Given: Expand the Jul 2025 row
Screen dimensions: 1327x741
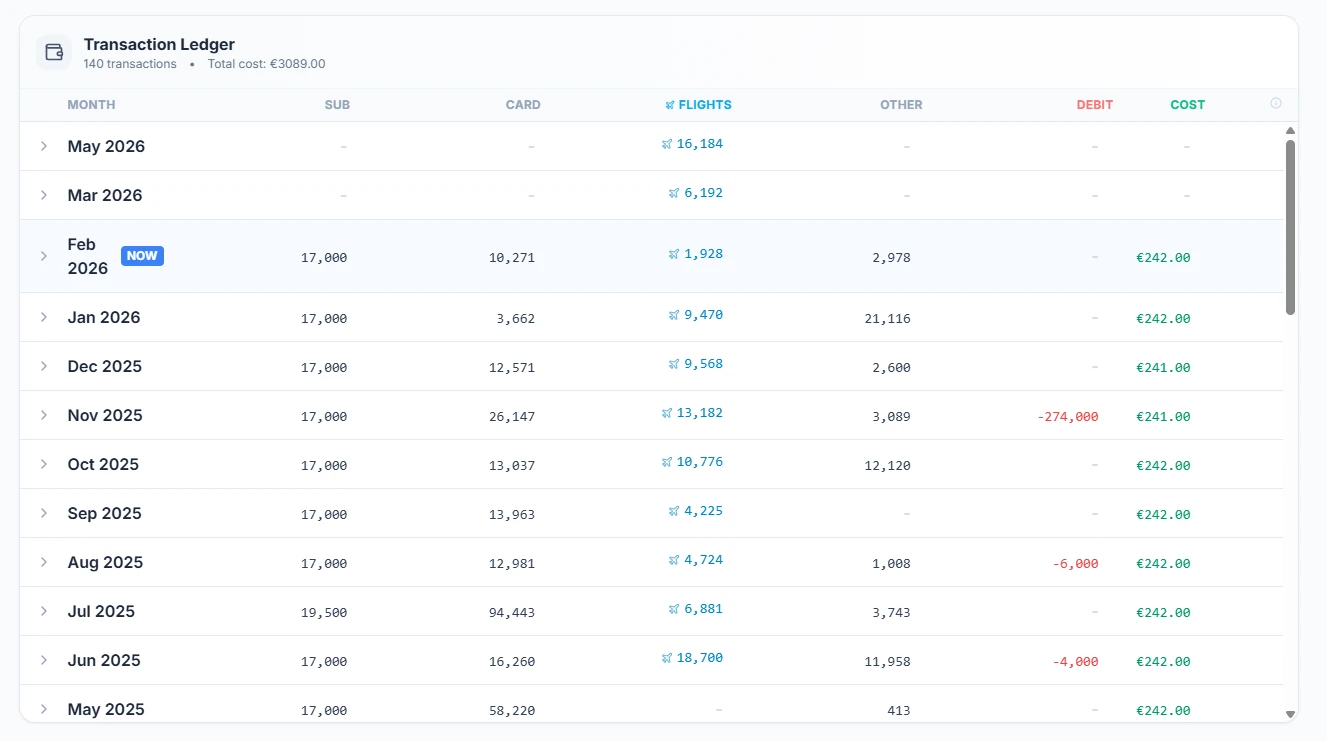Looking at the screenshot, I should pos(43,611).
